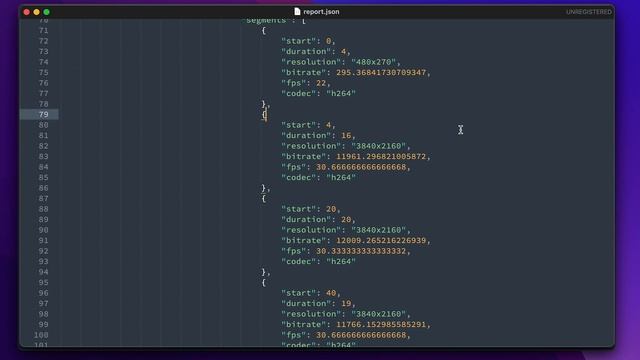The height and width of the screenshot is (360, 640).
Task: Place cursor on "start": 40 line
Action: point(311,293)
